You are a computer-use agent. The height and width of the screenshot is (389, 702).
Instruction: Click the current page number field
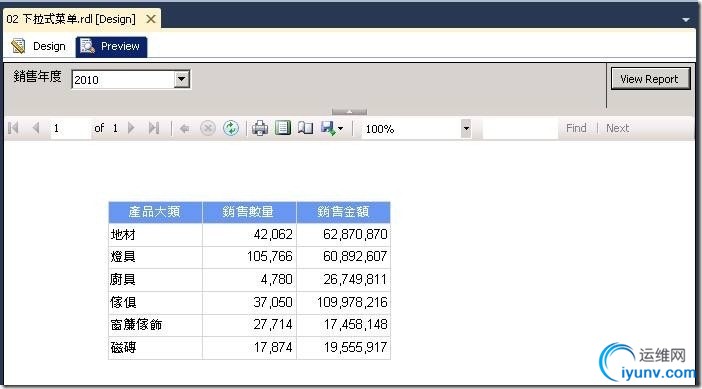click(x=70, y=128)
